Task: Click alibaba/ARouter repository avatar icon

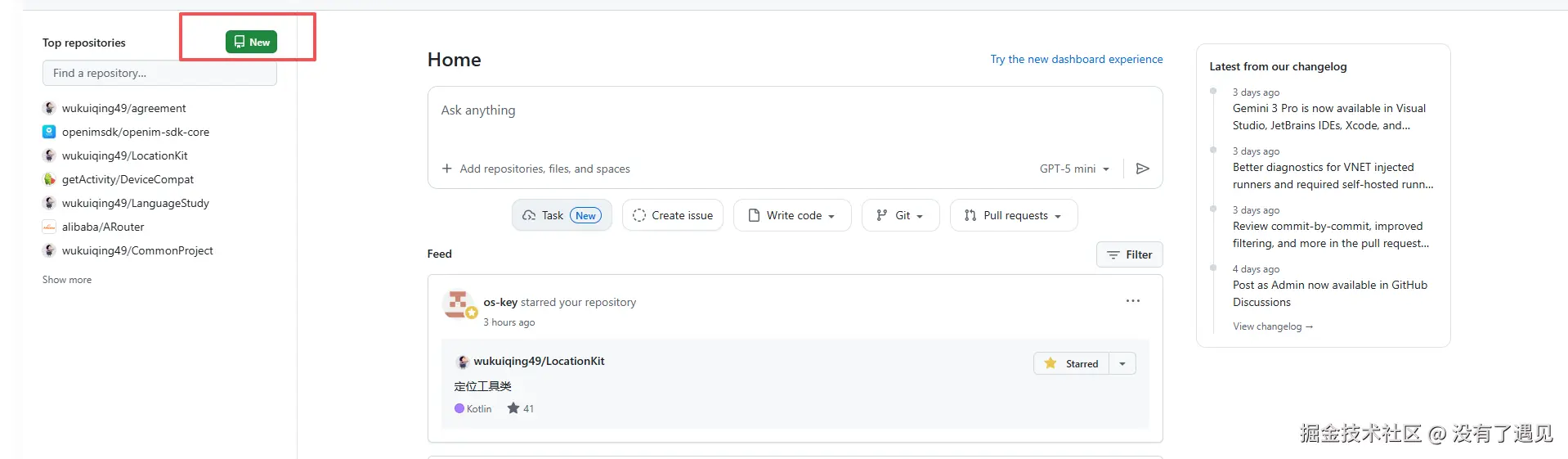Action: point(49,227)
